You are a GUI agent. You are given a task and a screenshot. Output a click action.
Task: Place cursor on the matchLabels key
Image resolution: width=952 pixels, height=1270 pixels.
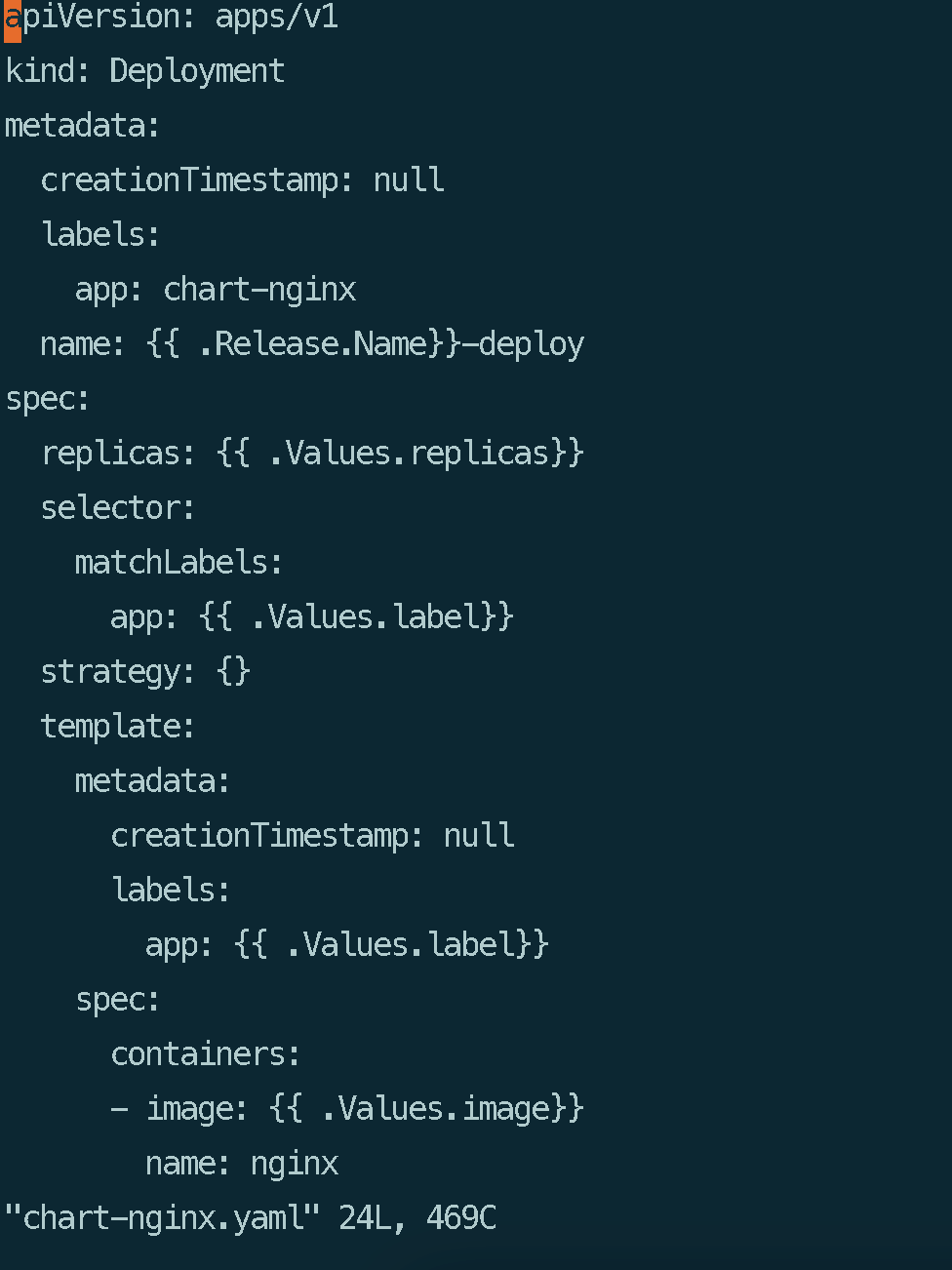pos(171,563)
